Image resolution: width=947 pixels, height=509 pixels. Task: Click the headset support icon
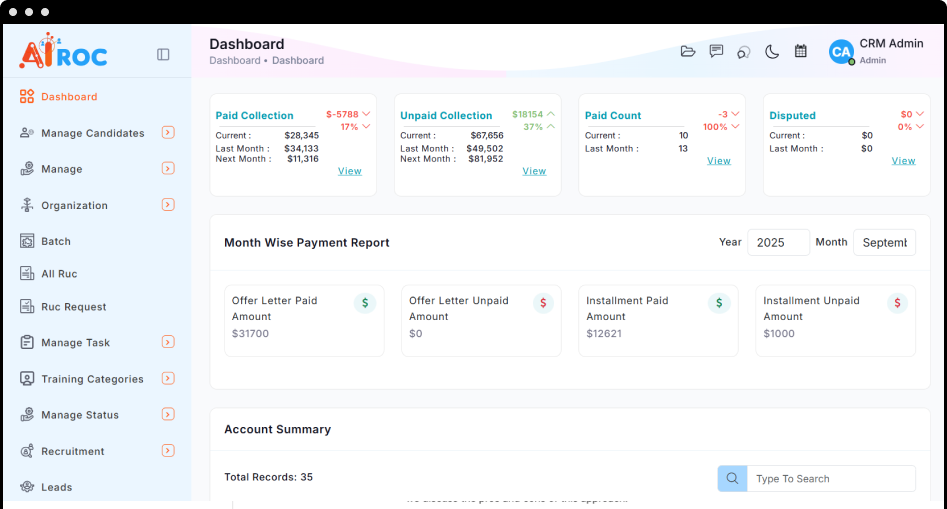point(744,52)
